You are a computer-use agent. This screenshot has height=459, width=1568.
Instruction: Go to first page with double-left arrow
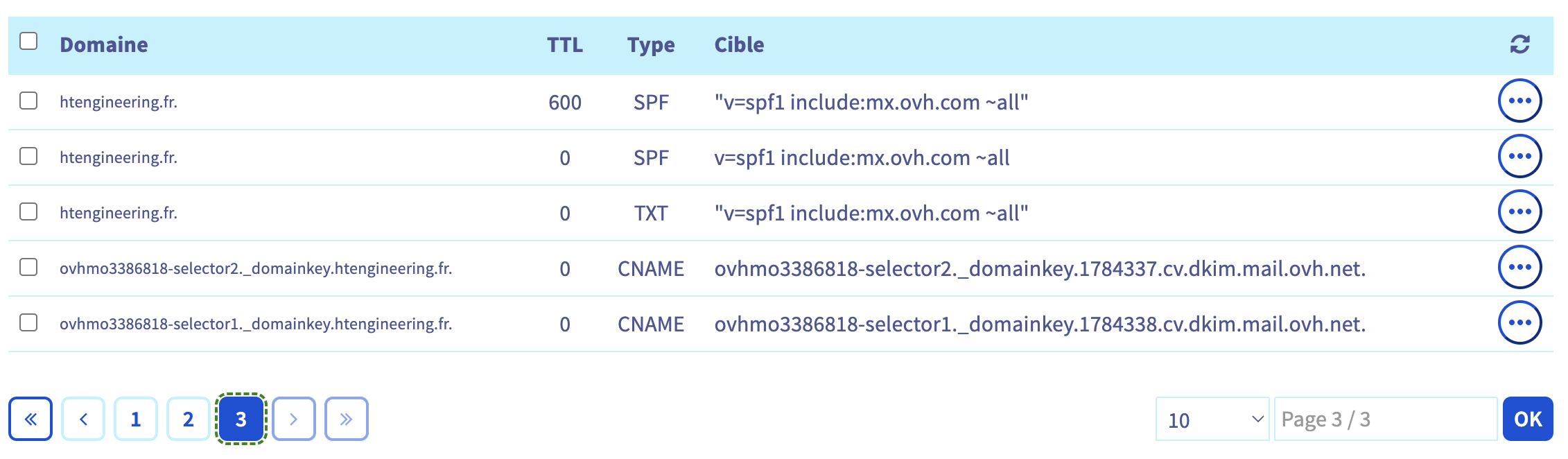click(x=31, y=419)
